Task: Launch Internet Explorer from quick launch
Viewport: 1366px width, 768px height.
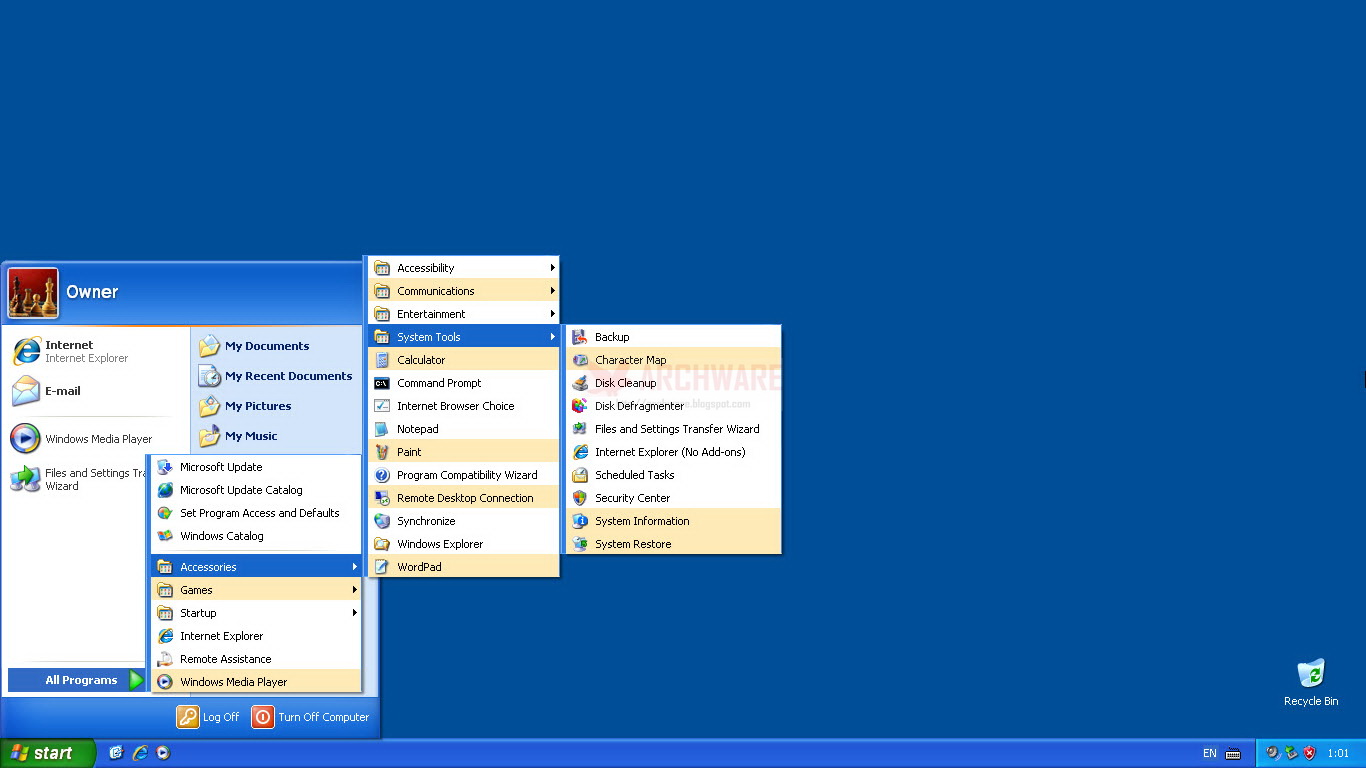Action: tap(140, 753)
